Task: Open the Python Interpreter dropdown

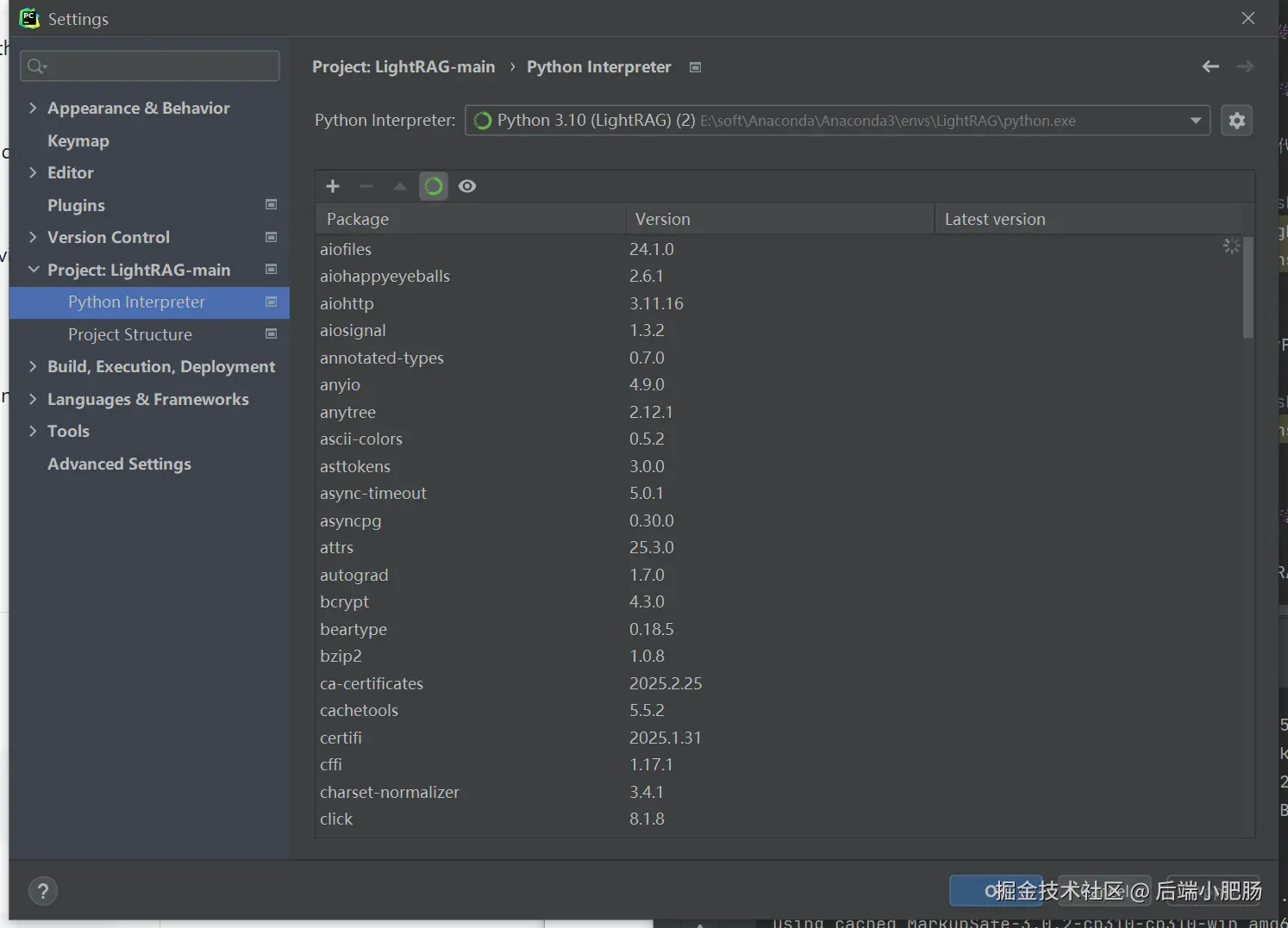Action: coord(837,121)
